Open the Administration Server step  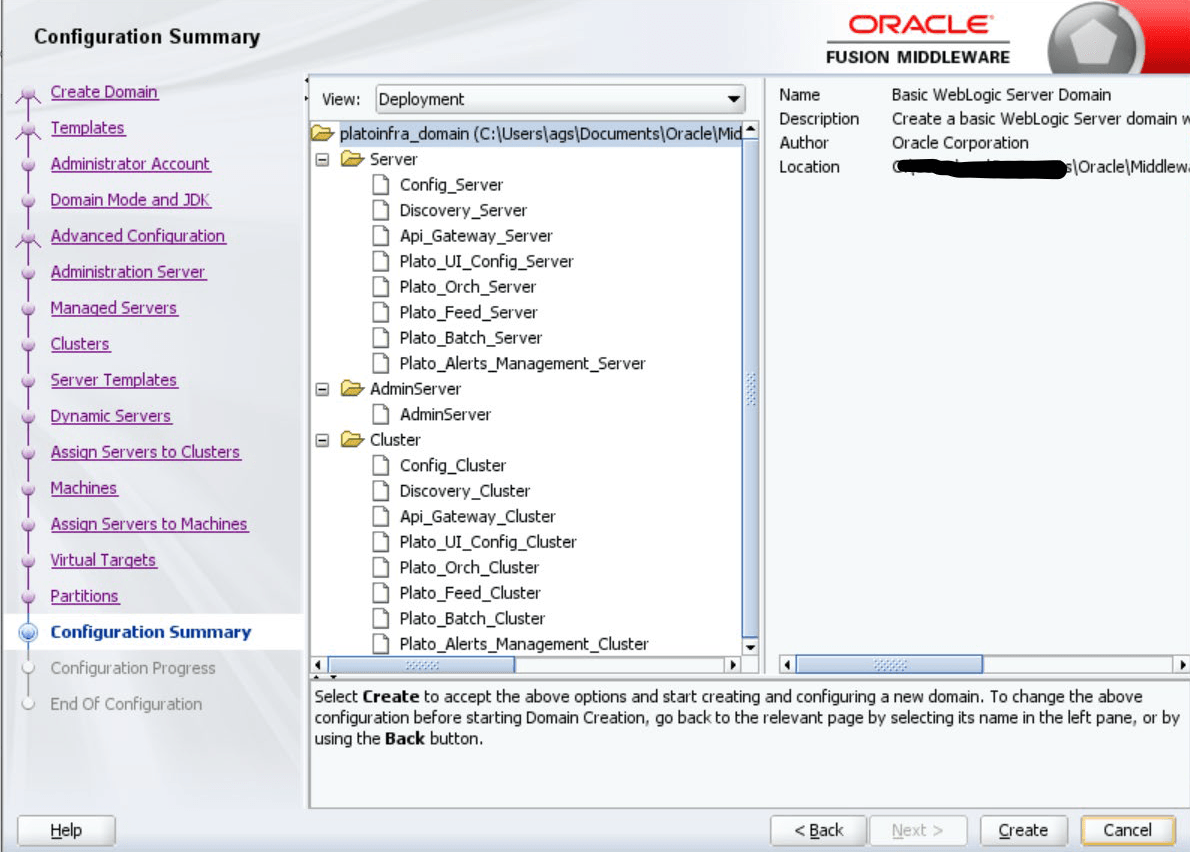[128, 272]
